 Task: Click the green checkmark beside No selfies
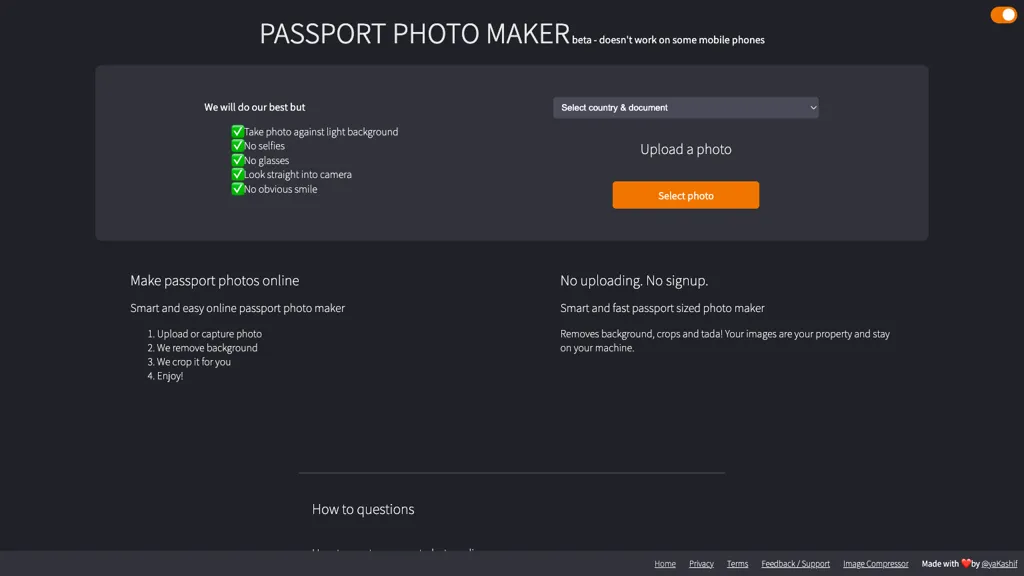tap(238, 145)
